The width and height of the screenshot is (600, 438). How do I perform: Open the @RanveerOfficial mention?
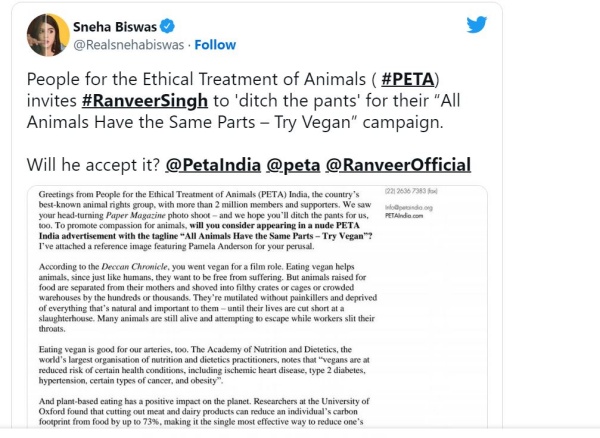(x=400, y=164)
